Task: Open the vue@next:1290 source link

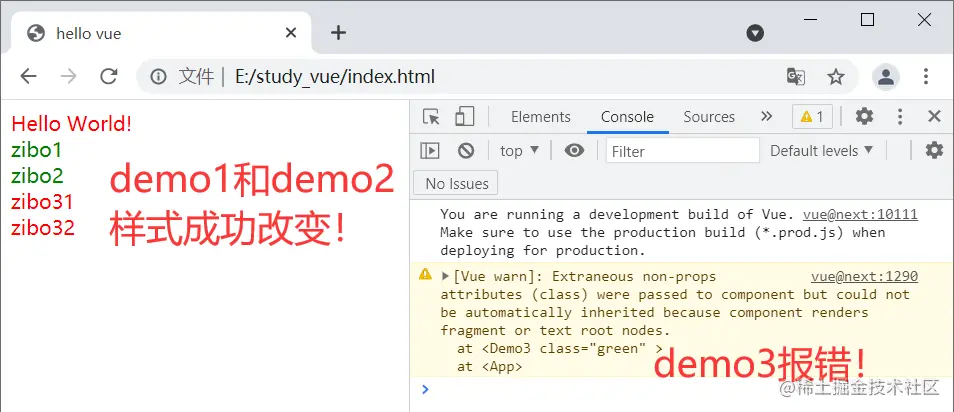Action: coord(865,277)
